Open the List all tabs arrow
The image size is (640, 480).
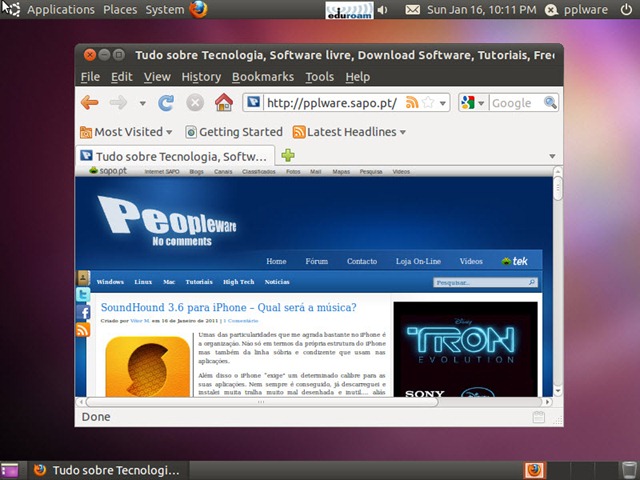click(x=552, y=156)
